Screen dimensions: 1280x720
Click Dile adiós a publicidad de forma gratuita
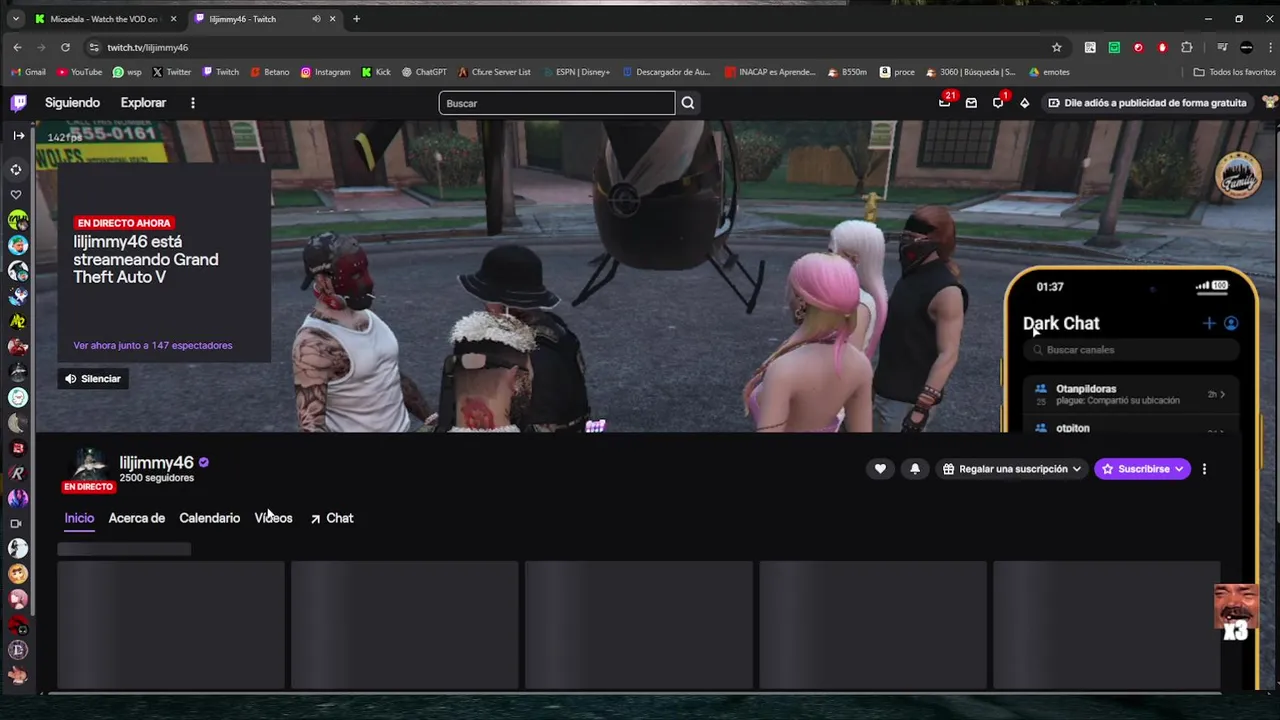click(x=1147, y=103)
